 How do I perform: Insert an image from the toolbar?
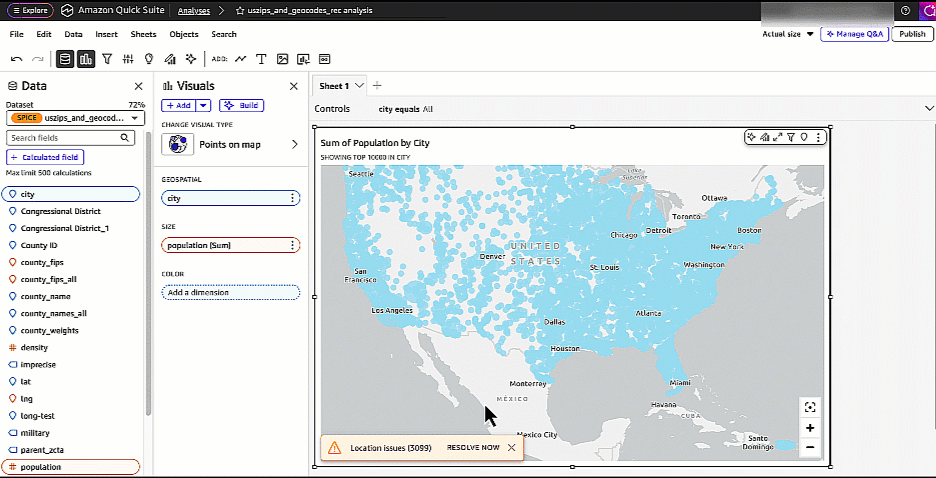pyautogui.click(x=283, y=59)
